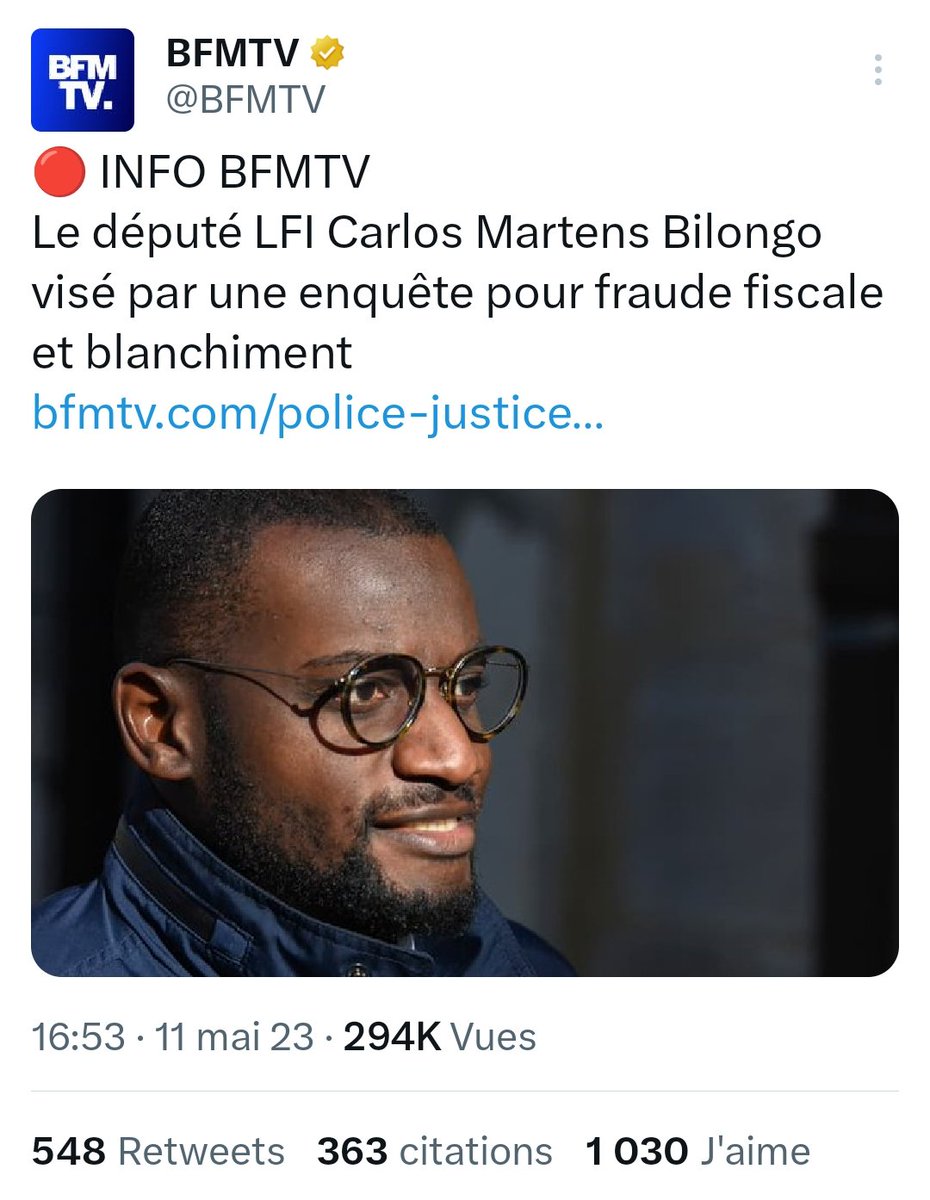Viewport: 930px width, 1200px height.
Task: Show the 1 030 J'aime list
Action: pos(698,1151)
